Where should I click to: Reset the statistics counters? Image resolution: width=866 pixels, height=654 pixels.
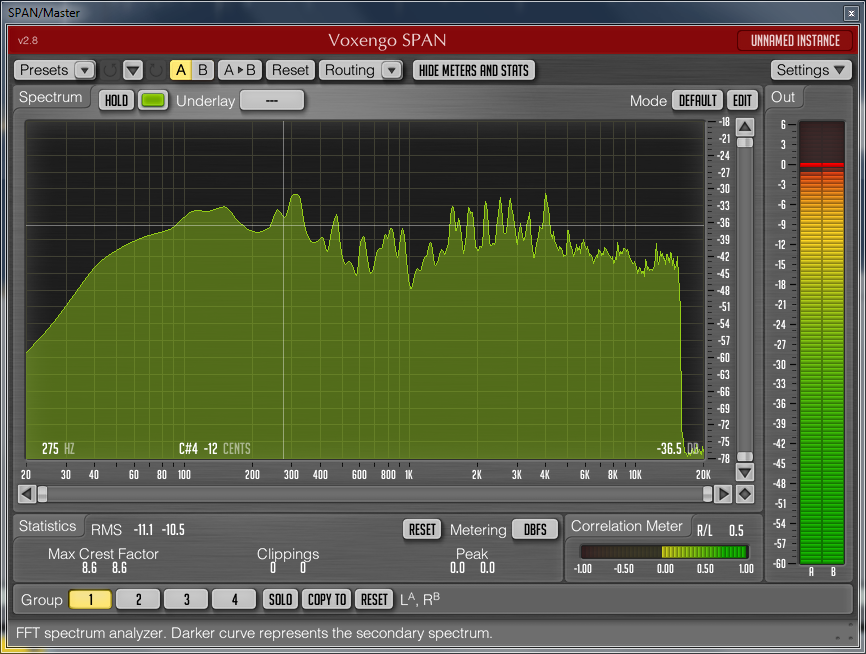coord(422,530)
